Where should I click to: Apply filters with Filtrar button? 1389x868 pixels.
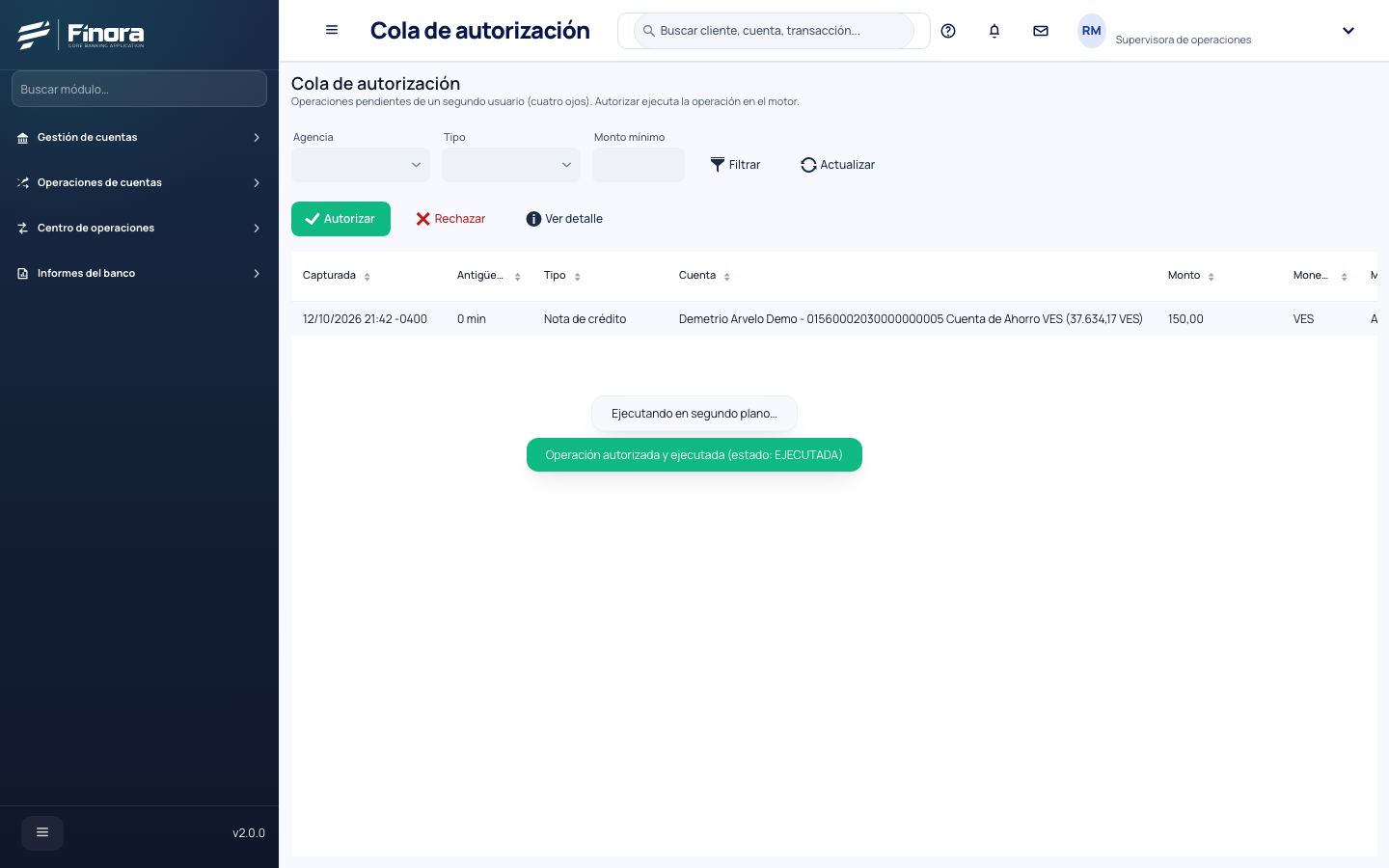735,165
